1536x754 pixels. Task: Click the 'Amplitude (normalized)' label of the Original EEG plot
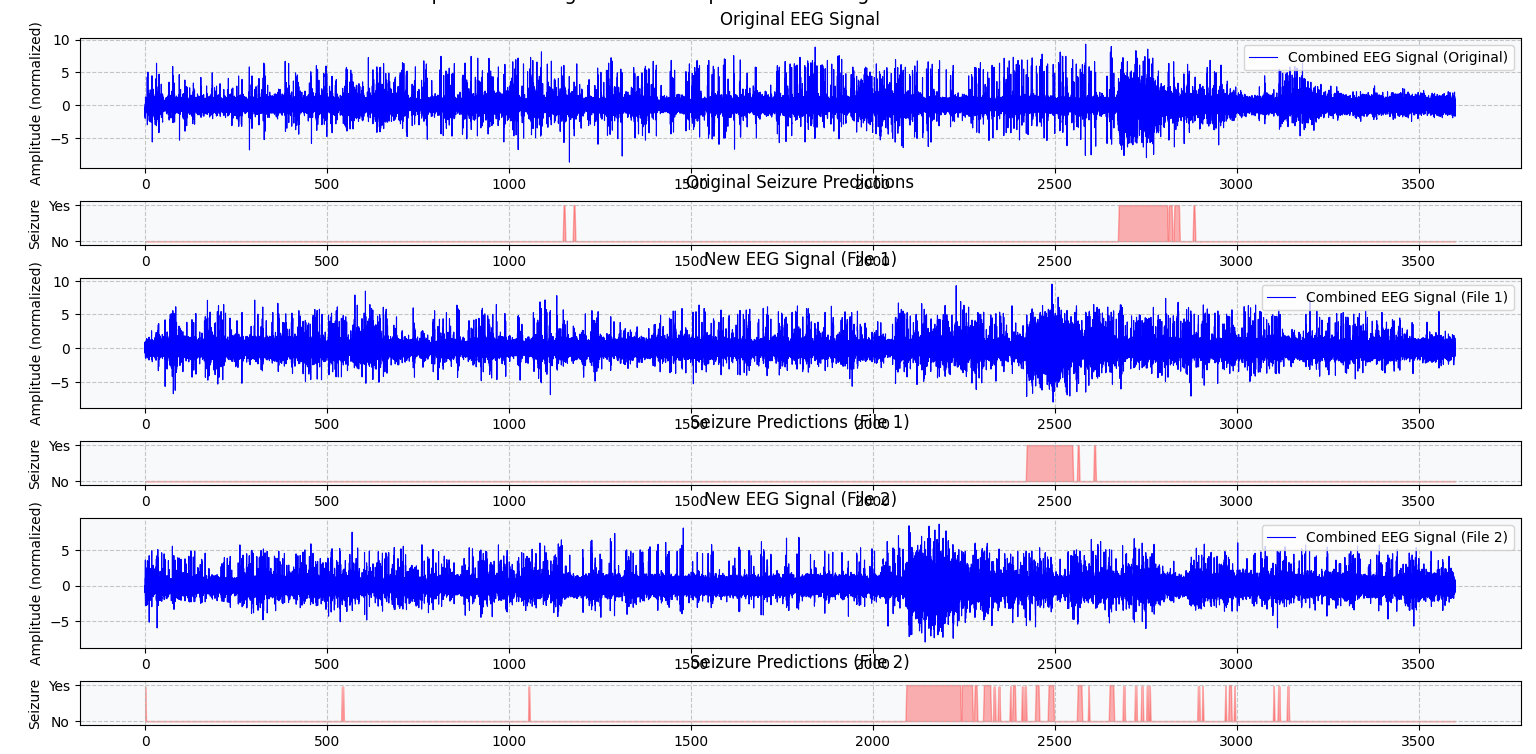click(x=36, y=103)
